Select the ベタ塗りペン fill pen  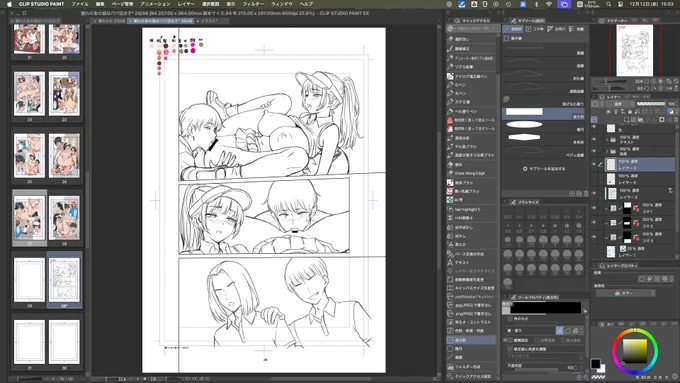coord(472,111)
